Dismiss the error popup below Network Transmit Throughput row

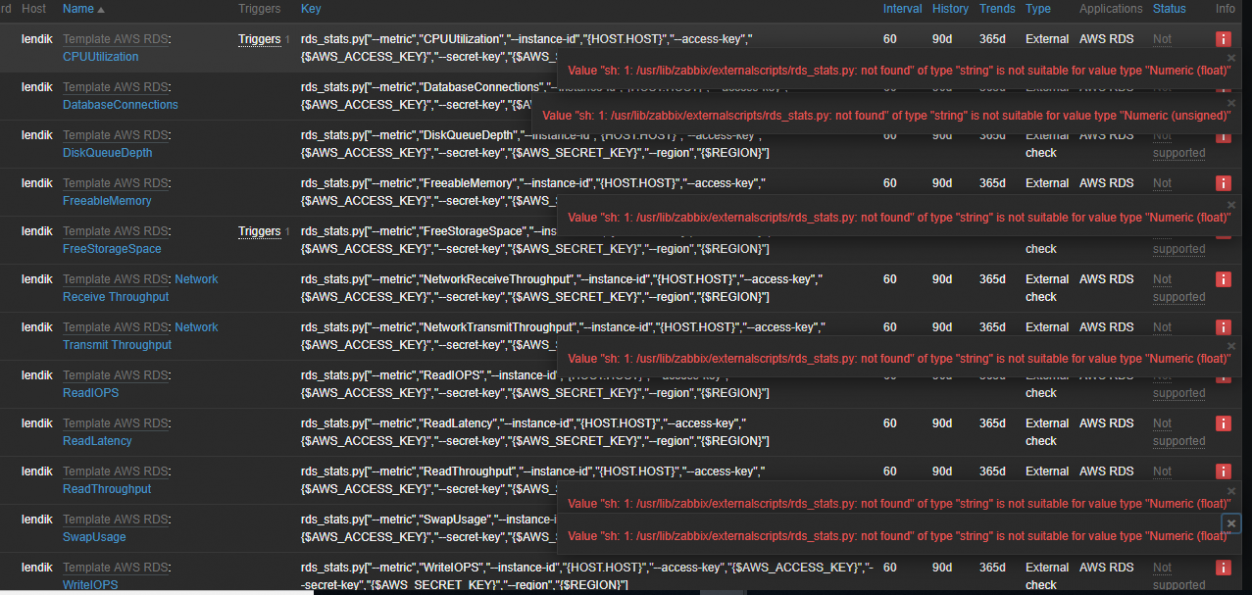(1231, 346)
